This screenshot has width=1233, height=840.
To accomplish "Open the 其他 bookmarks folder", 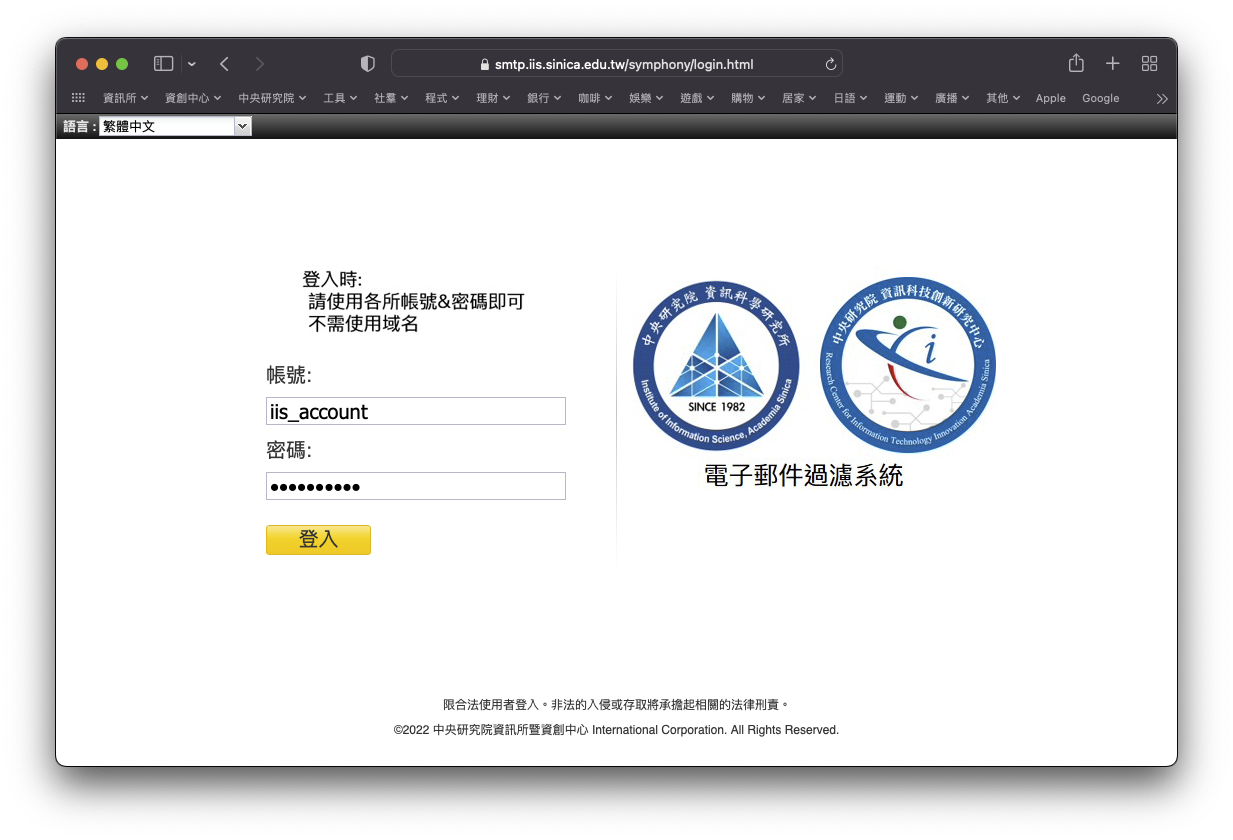I will (1003, 98).
